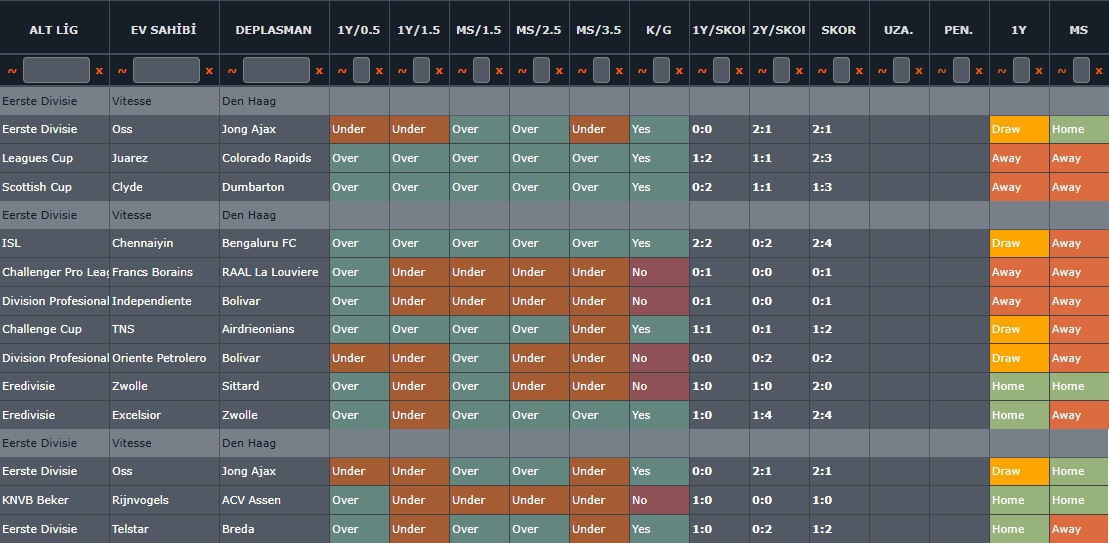Select the Excelsior home team cell
Image resolution: width=1109 pixels, height=543 pixels.
164,414
